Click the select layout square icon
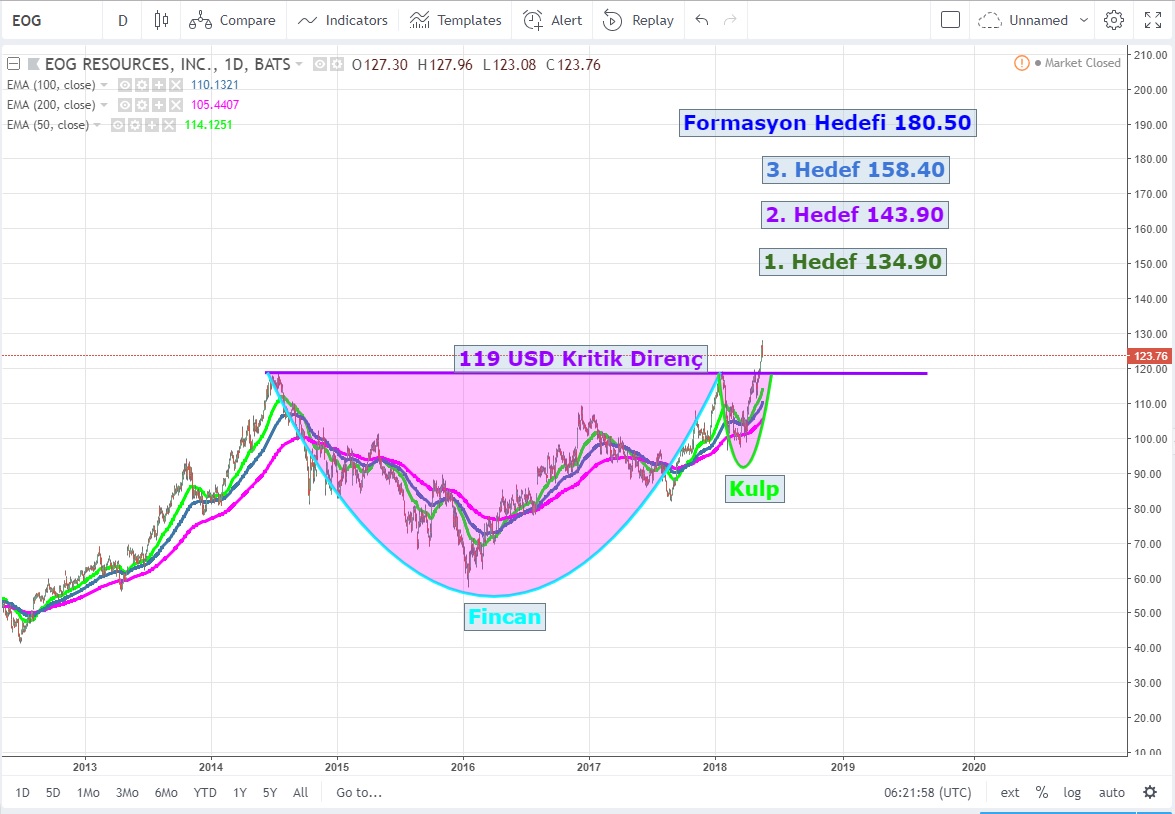The image size is (1175, 814). 950,20
